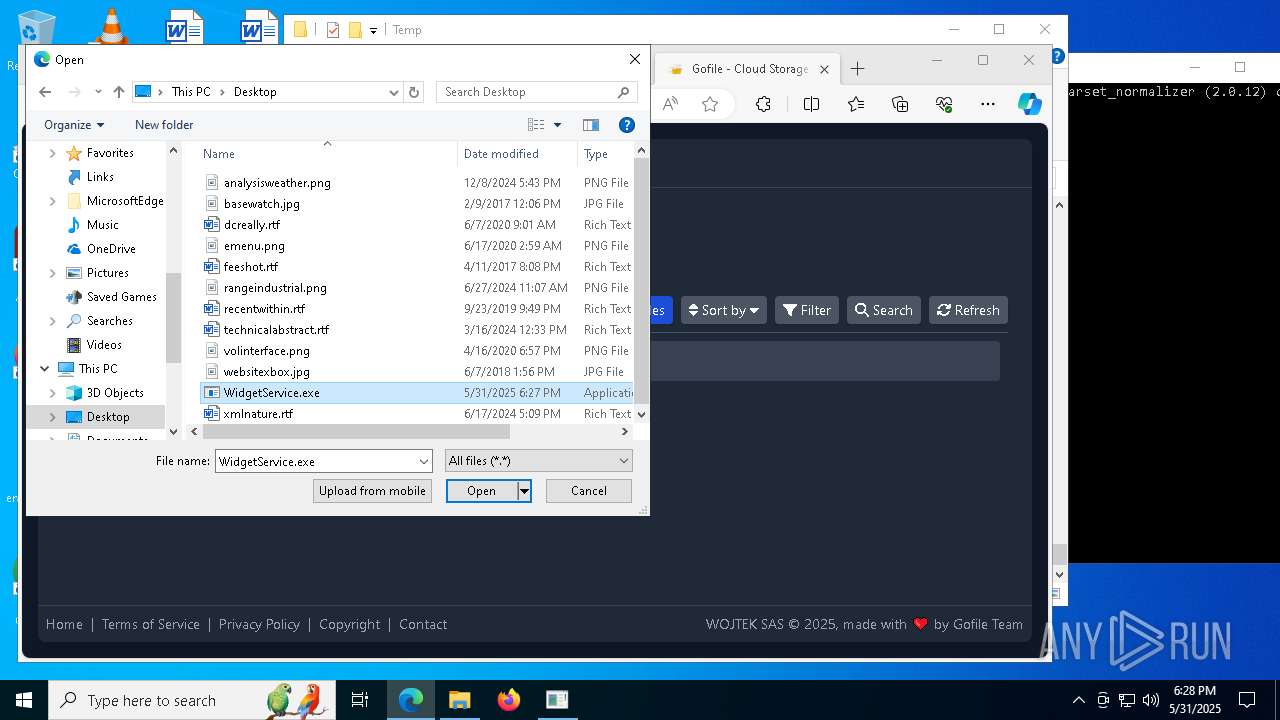The height and width of the screenshot is (720, 1280).
Task: Open Edge Favorites star list icon
Action: pyautogui.click(x=856, y=104)
